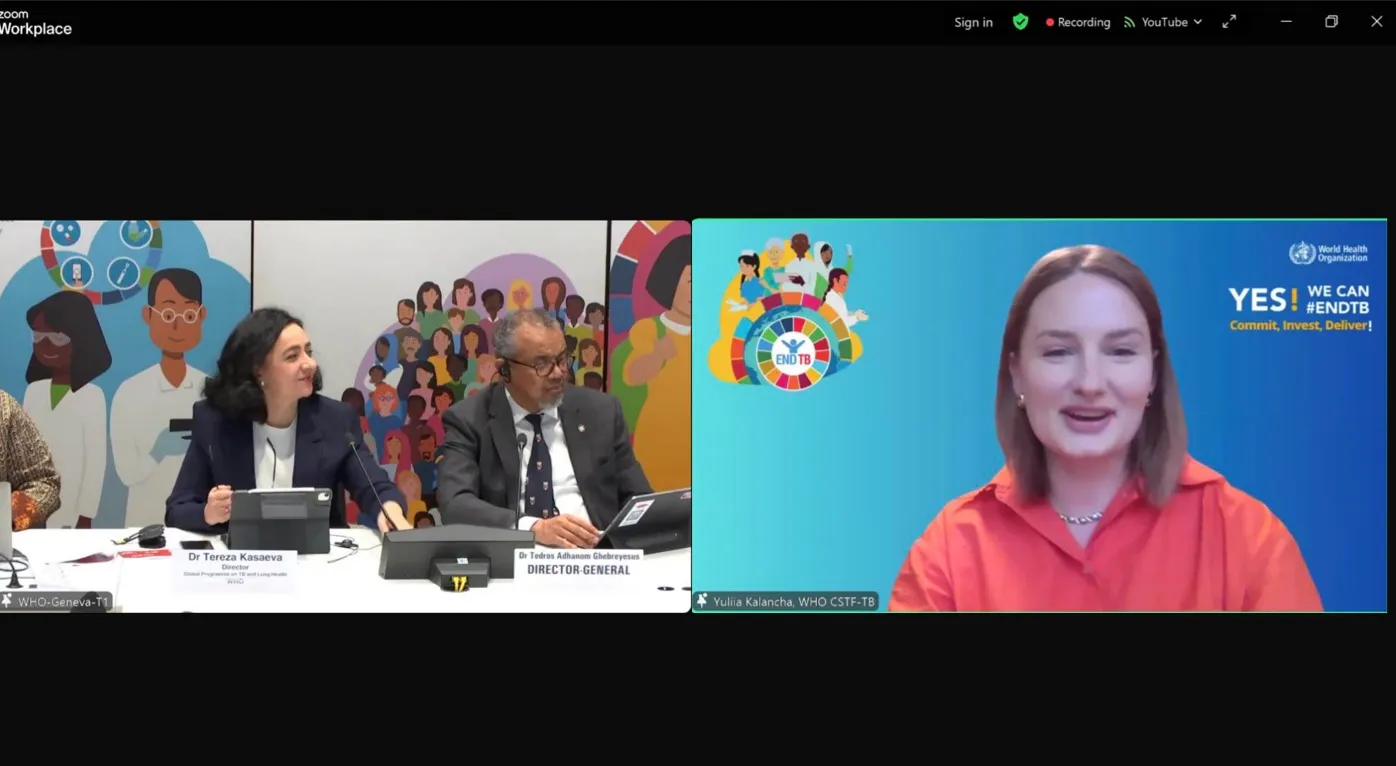The height and width of the screenshot is (766, 1396).
Task: Click the Recording status text
Action: [x=1083, y=21]
